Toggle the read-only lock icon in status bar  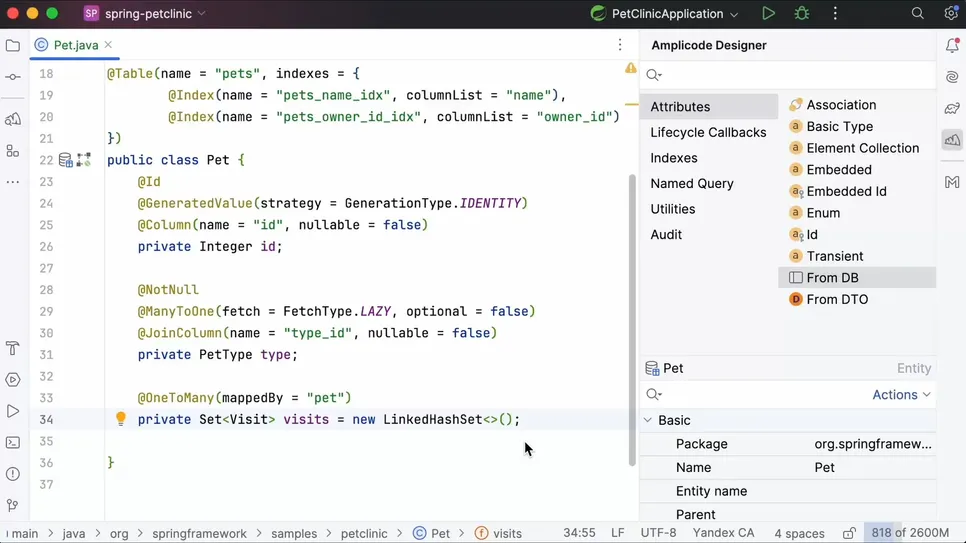(x=849, y=533)
